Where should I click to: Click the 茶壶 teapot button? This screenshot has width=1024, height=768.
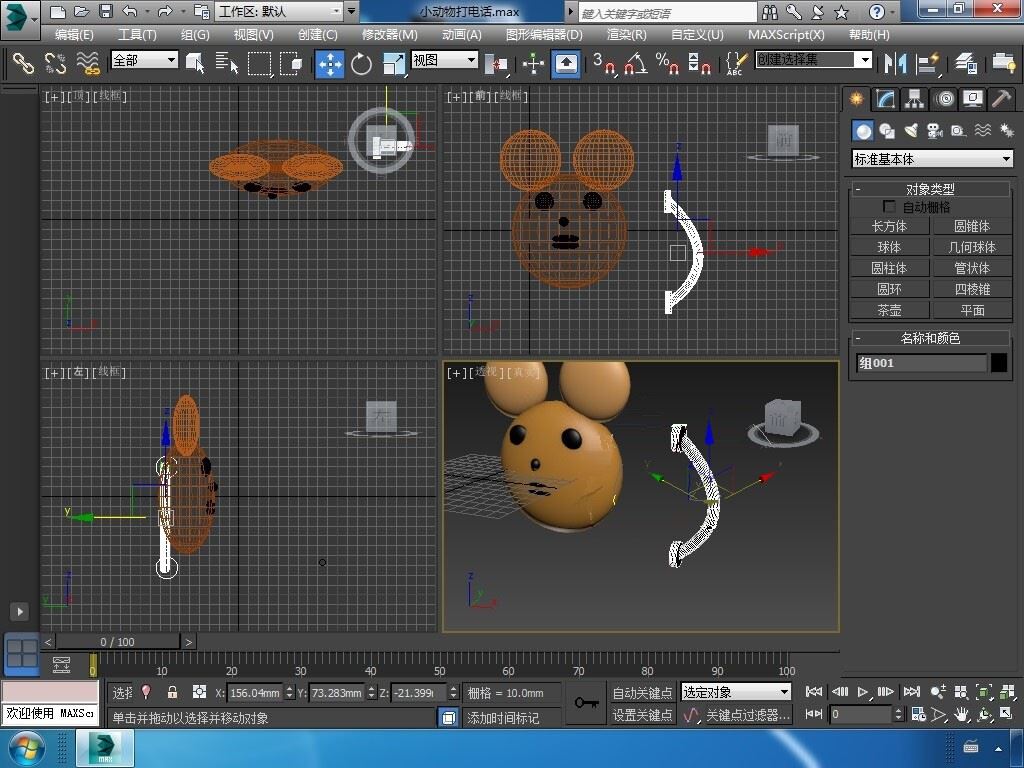pyautogui.click(x=889, y=310)
